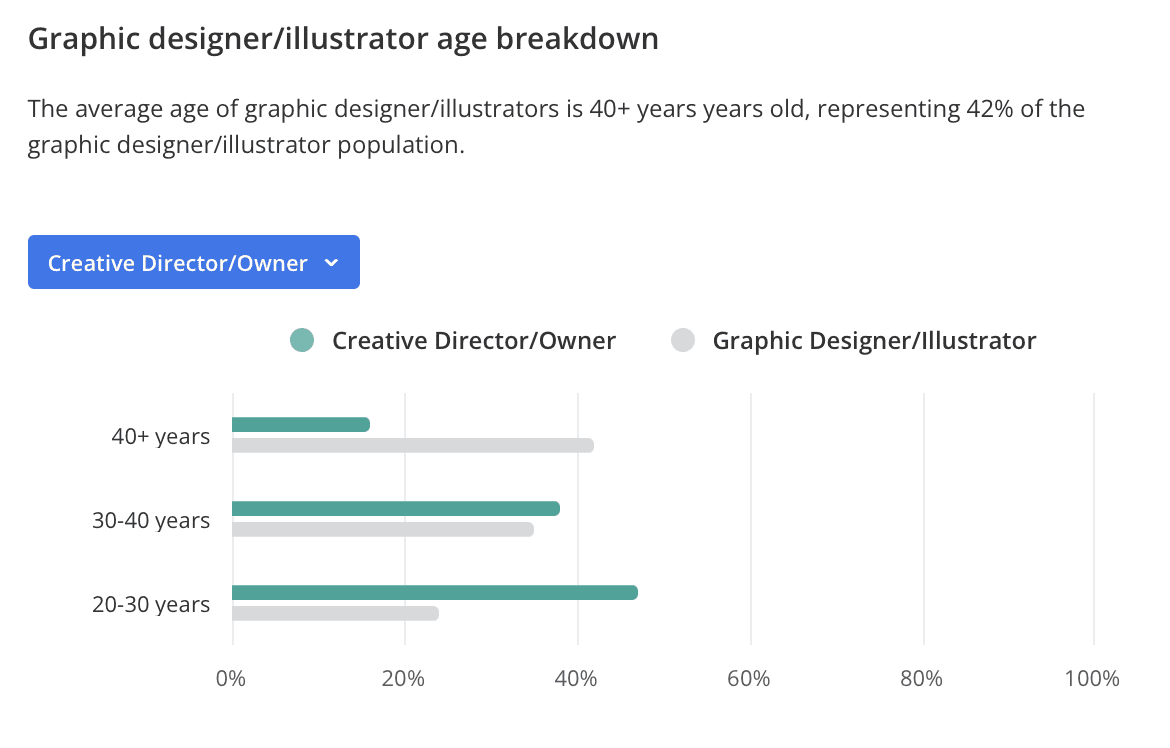Pick the gray bar for 20-30 years
The height and width of the screenshot is (748, 1170).
335,613
